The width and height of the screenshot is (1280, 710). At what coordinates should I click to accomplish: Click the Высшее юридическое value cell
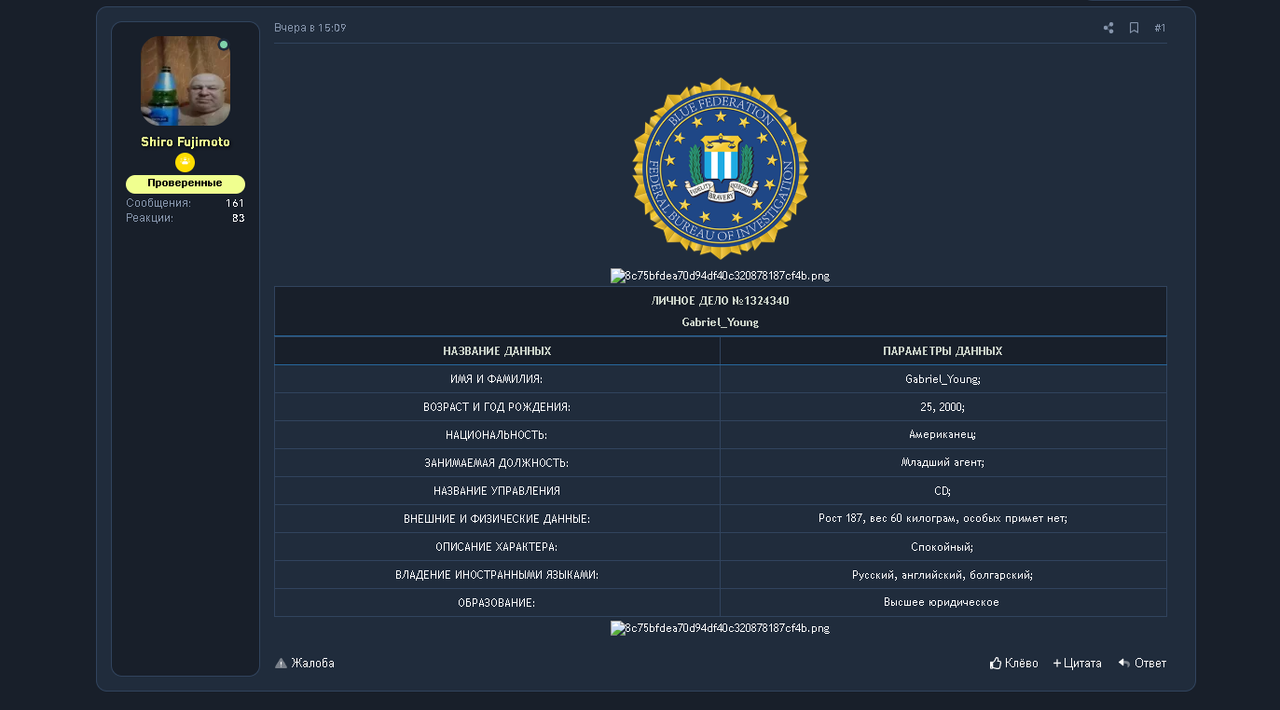(x=943, y=603)
